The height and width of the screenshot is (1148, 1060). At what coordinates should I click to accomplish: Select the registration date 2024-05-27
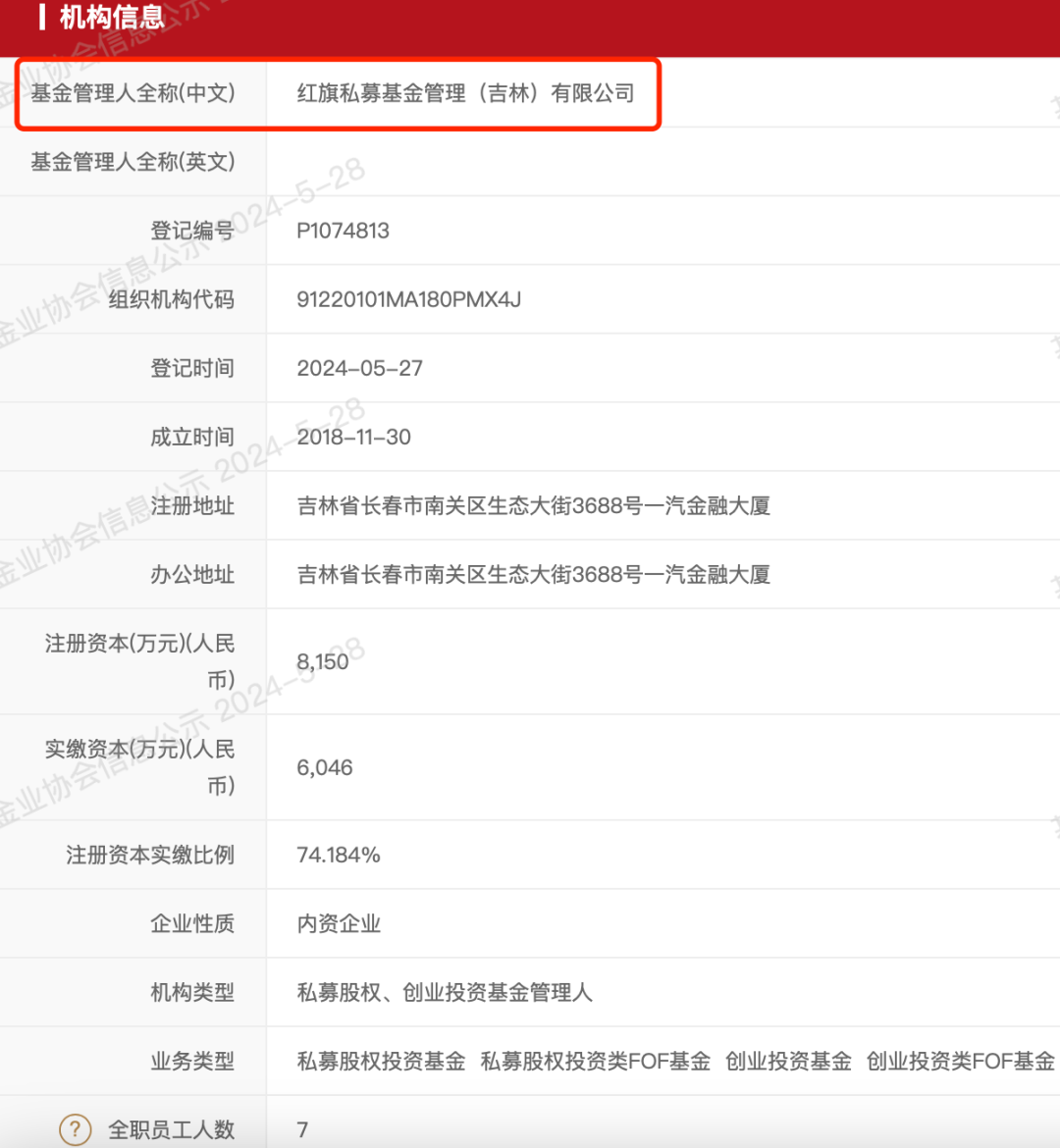[x=359, y=368]
